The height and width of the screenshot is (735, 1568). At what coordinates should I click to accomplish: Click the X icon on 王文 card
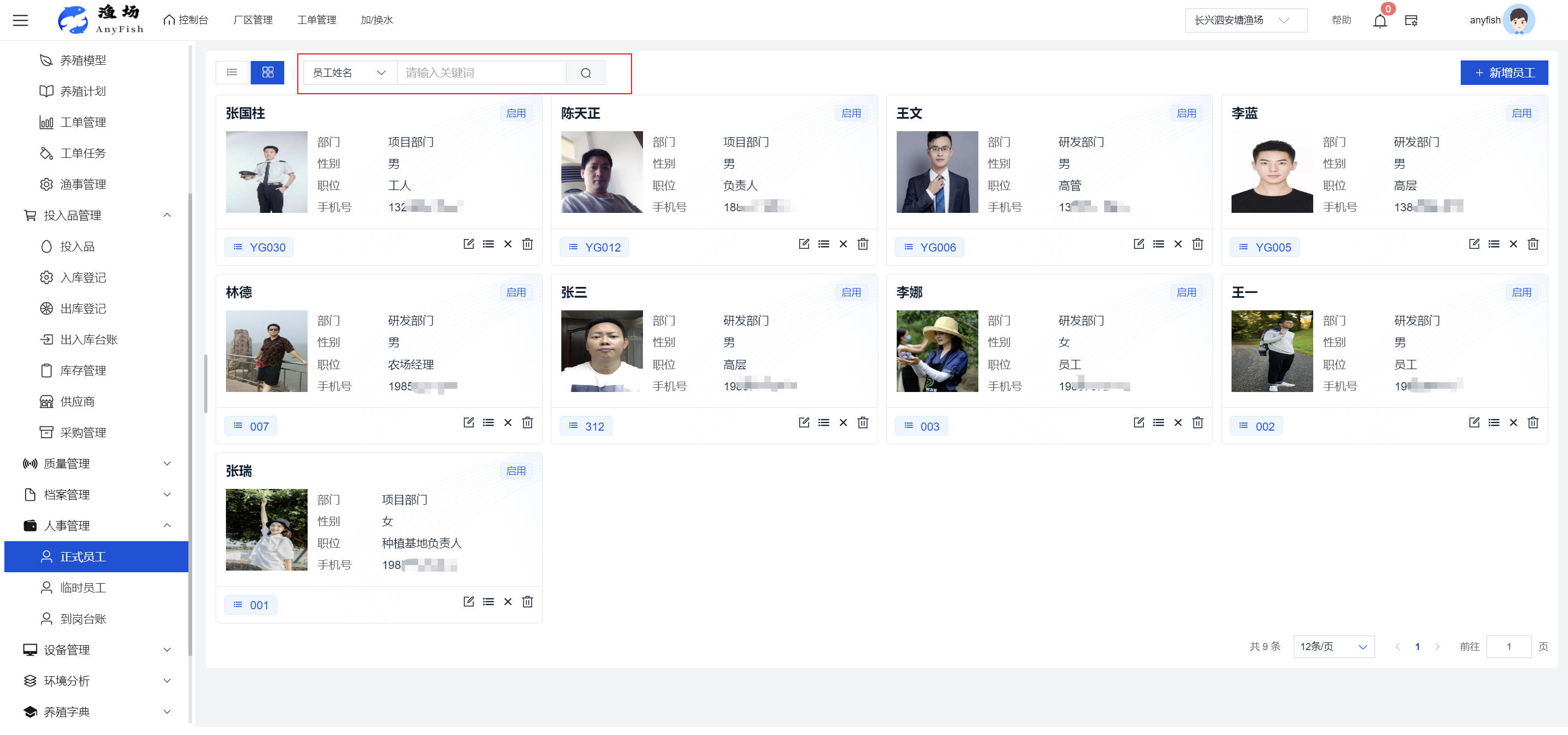coord(1178,244)
